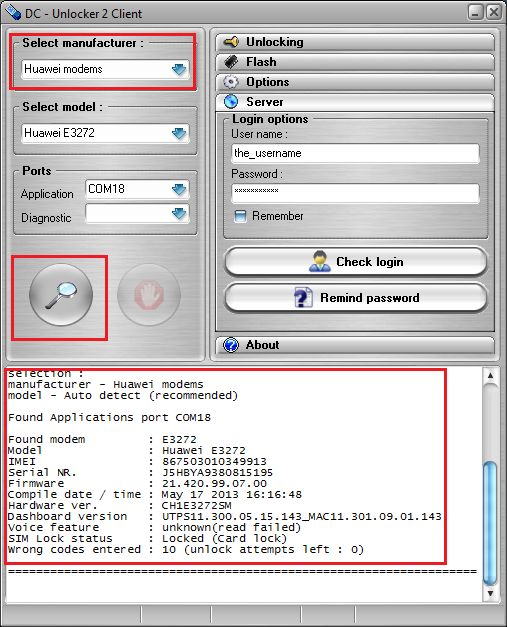Click the globe icon beside Server
The width and height of the screenshot is (507, 627).
231,102
